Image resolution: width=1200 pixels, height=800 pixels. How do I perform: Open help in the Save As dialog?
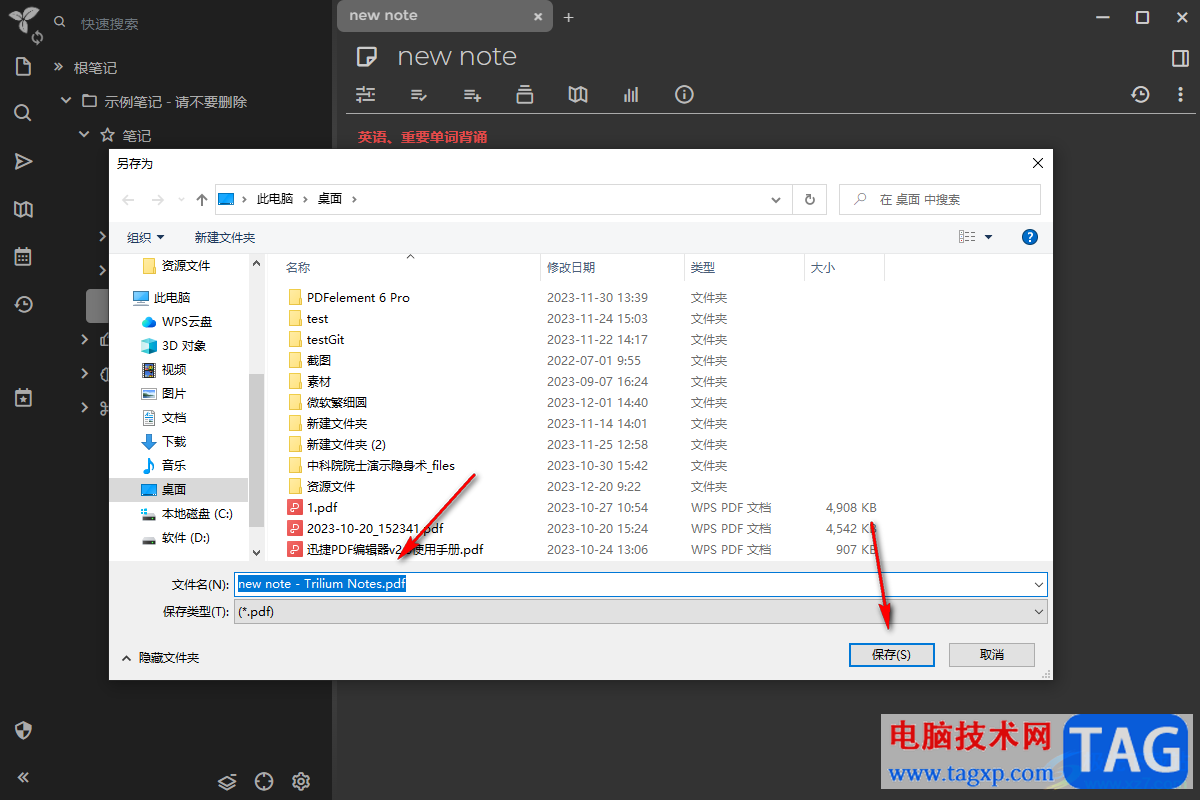click(x=1030, y=237)
